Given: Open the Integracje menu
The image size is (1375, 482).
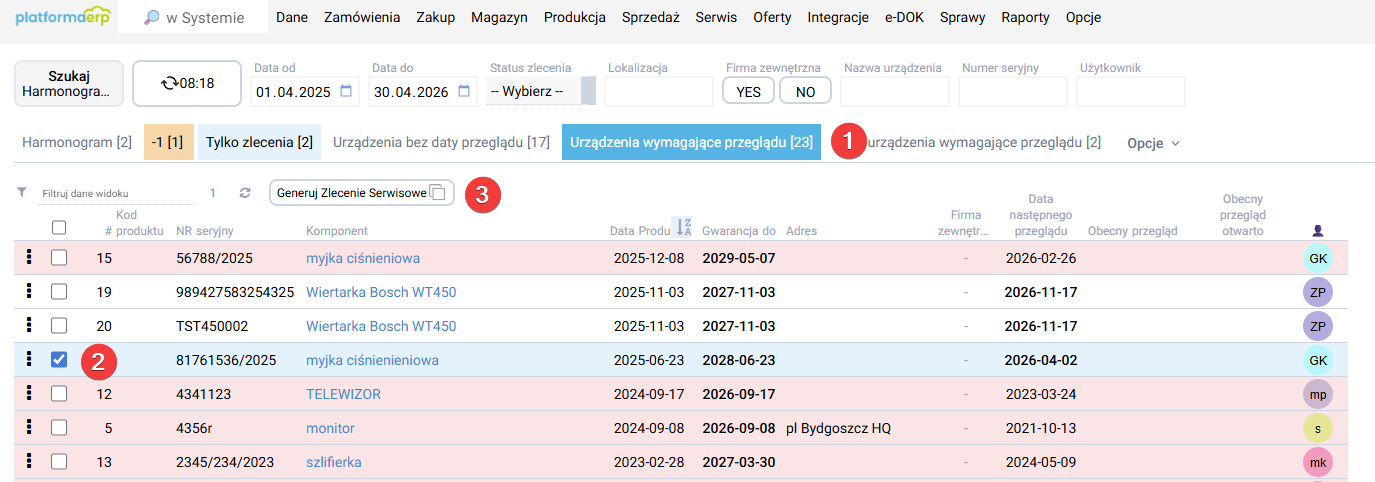Looking at the screenshot, I should 838,17.
